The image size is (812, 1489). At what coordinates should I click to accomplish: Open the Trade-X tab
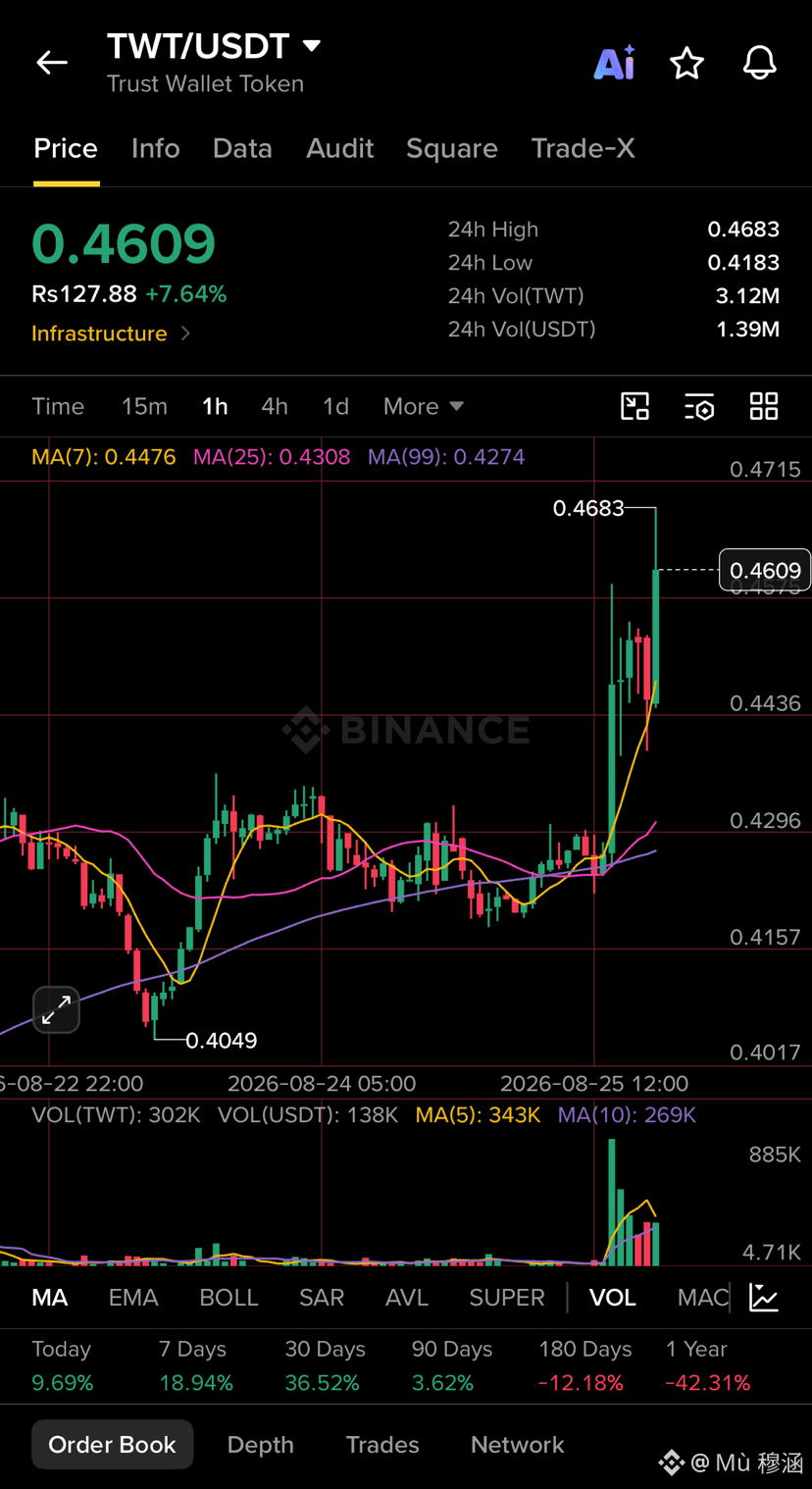click(x=583, y=148)
